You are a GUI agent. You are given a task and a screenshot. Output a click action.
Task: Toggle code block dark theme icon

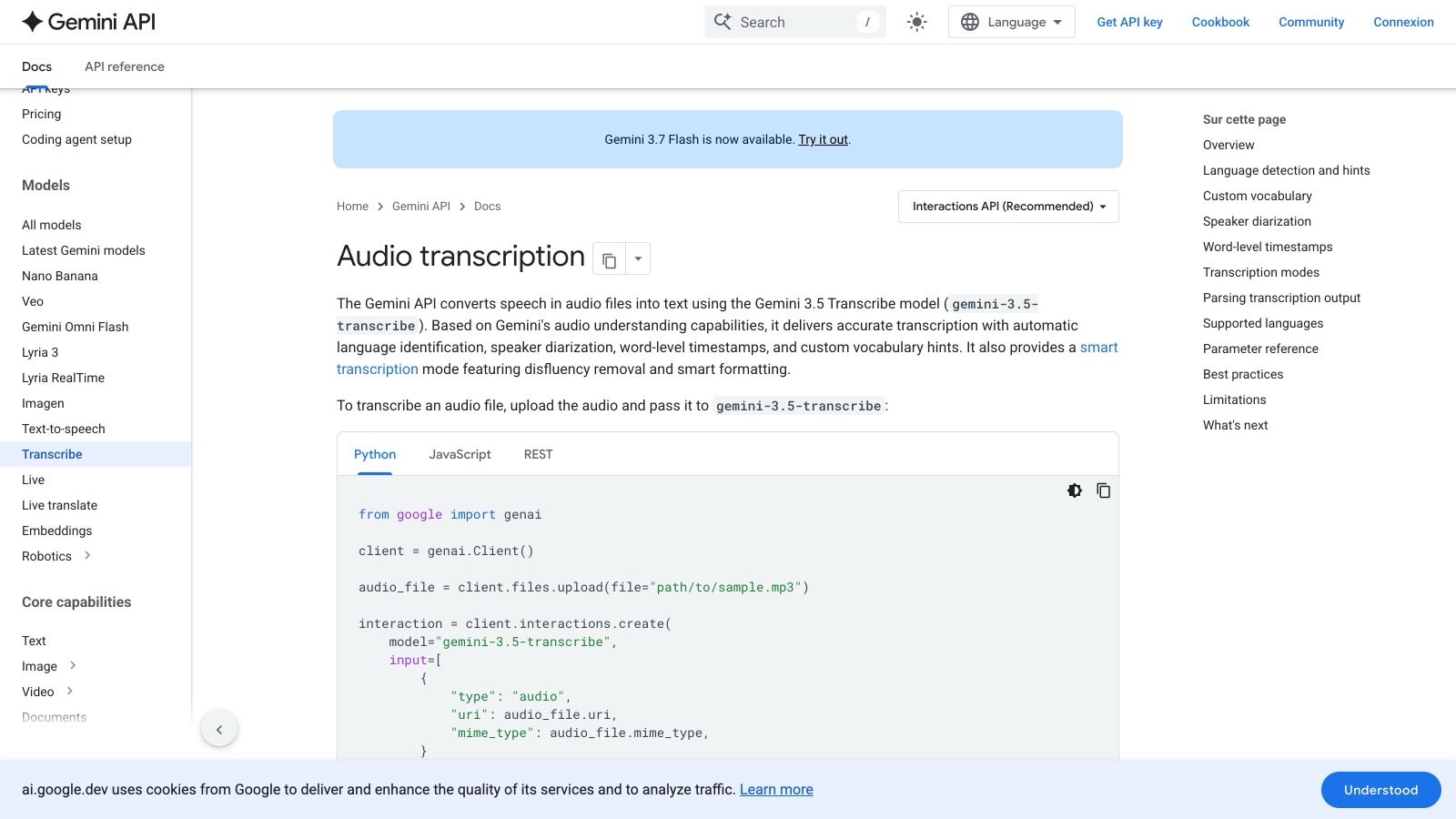click(x=1075, y=490)
